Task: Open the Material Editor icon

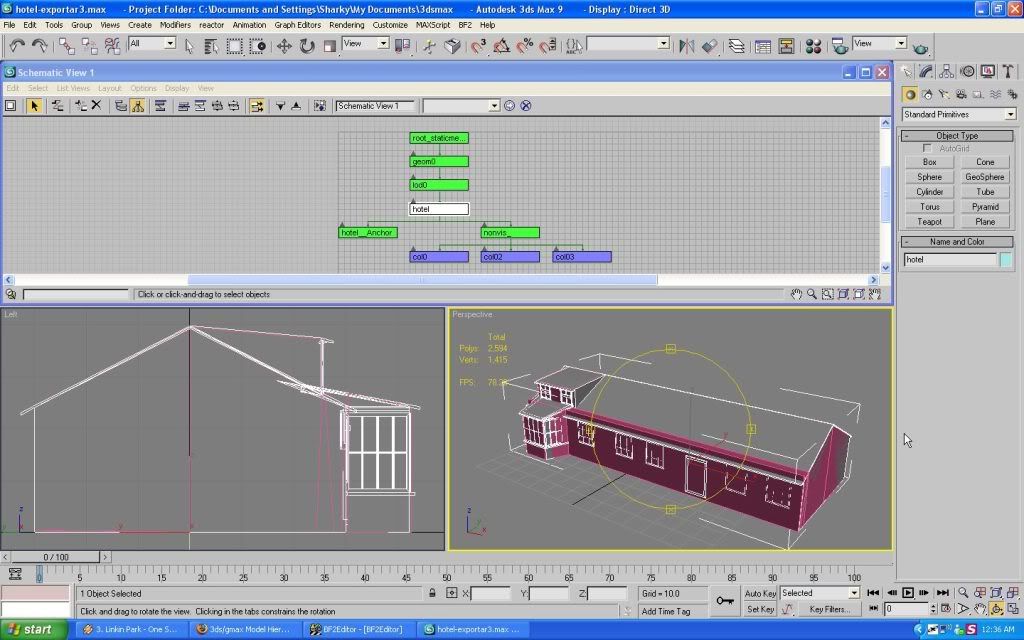Action: click(813, 45)
